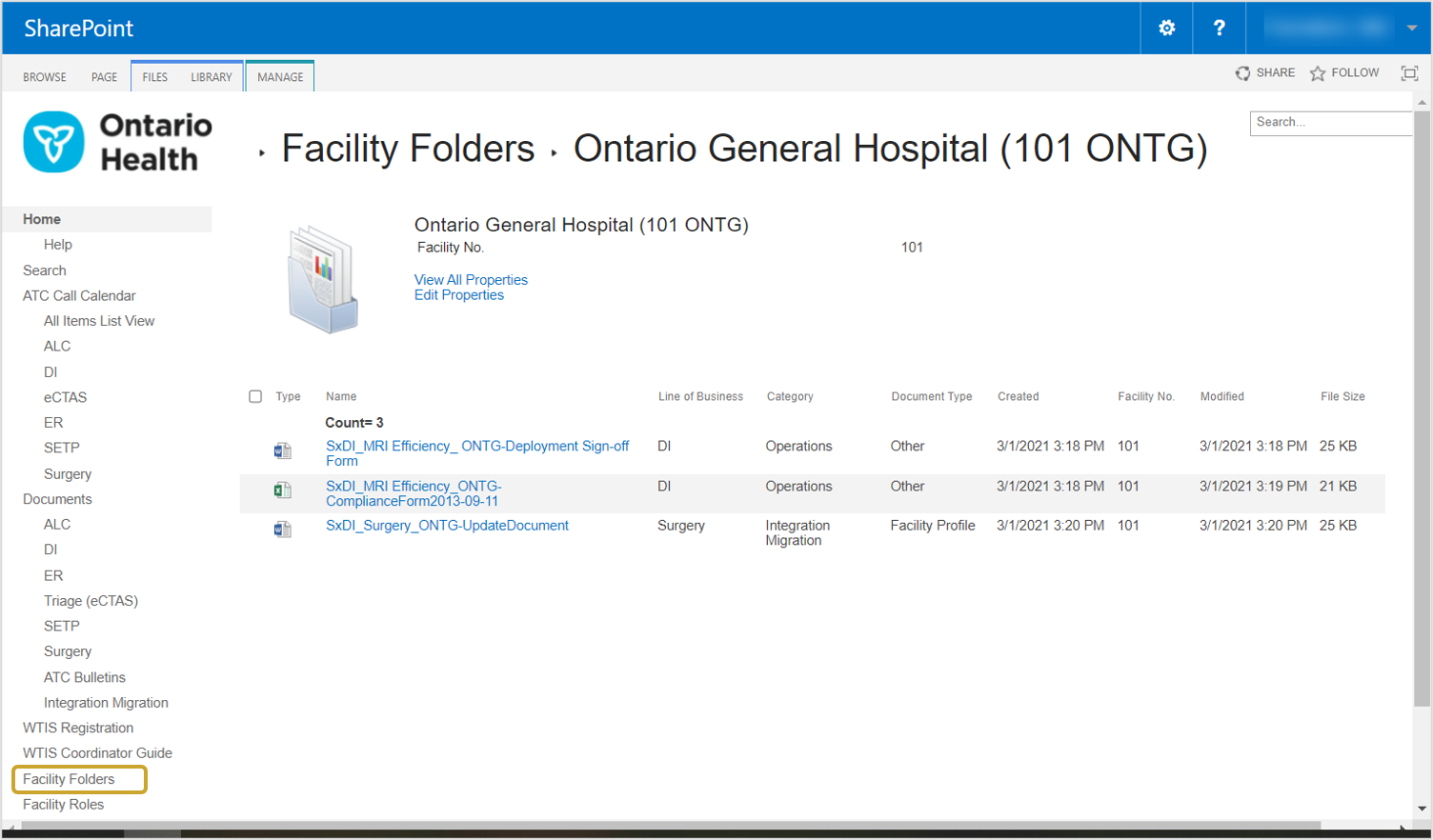Image resolution: width=1433 pixels, height=840 pixels.
Task: Click the SharePoint title link
Action: [79, 29]
